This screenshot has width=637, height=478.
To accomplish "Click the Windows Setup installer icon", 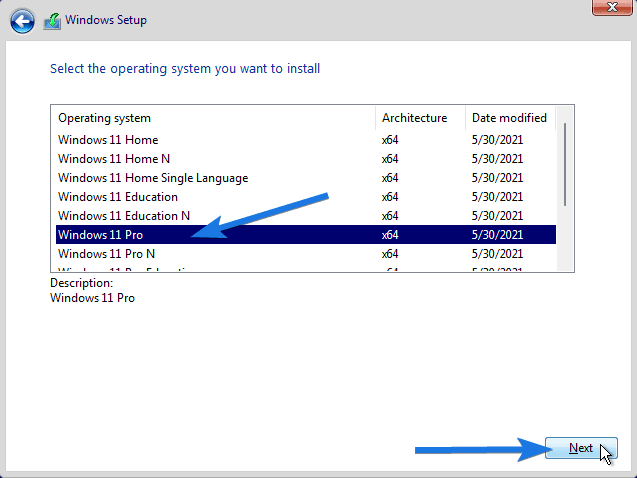I will point(52,21).
